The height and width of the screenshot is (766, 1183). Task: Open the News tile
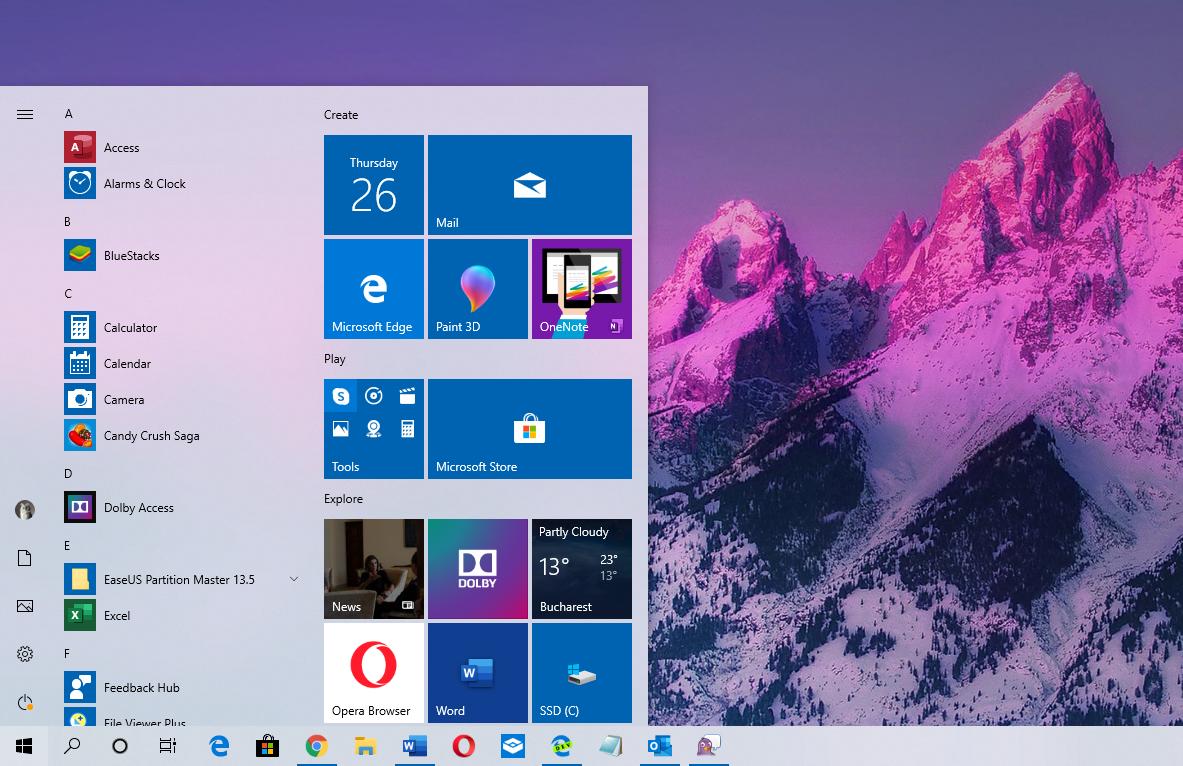tap(373, 569)
